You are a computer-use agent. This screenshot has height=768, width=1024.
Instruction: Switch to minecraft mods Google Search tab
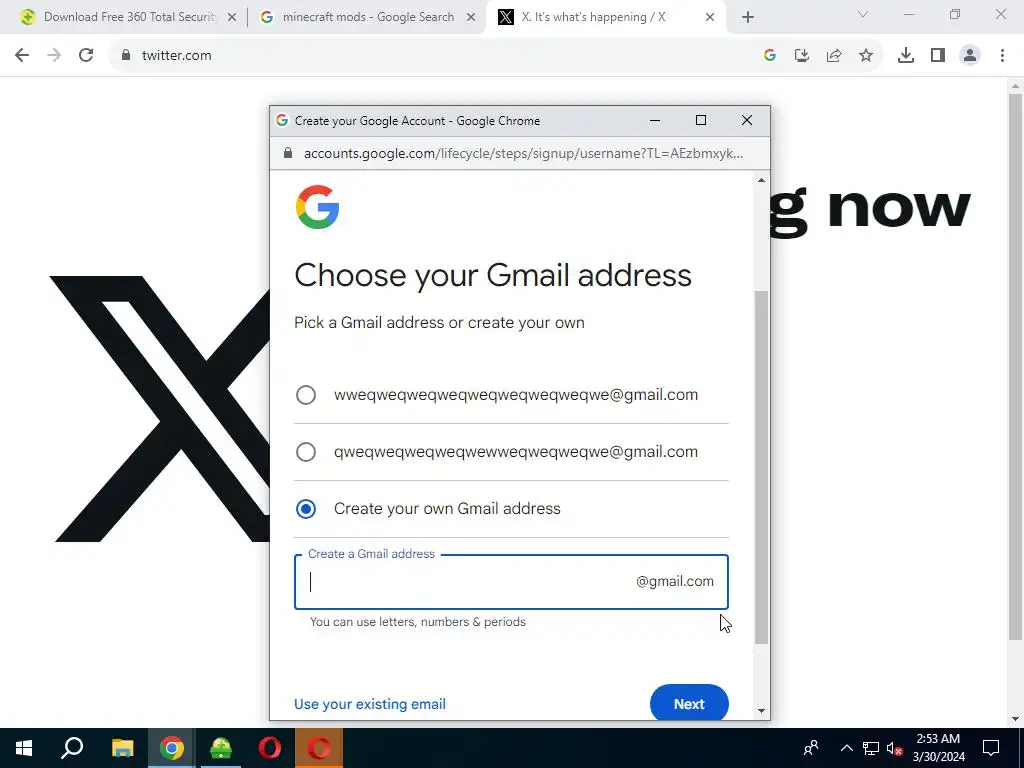[368, 17]
